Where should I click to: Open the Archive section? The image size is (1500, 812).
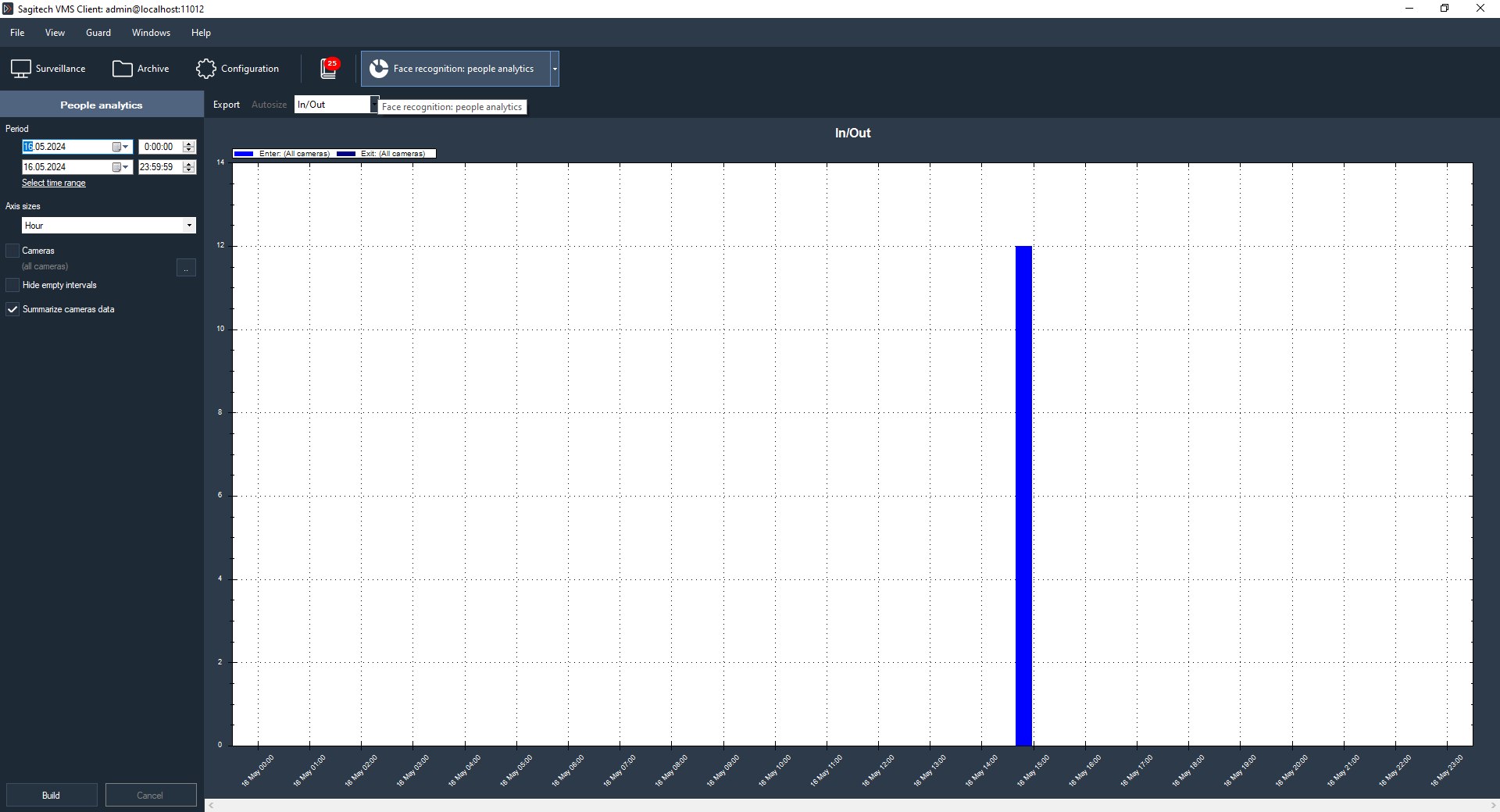(141, 69)
